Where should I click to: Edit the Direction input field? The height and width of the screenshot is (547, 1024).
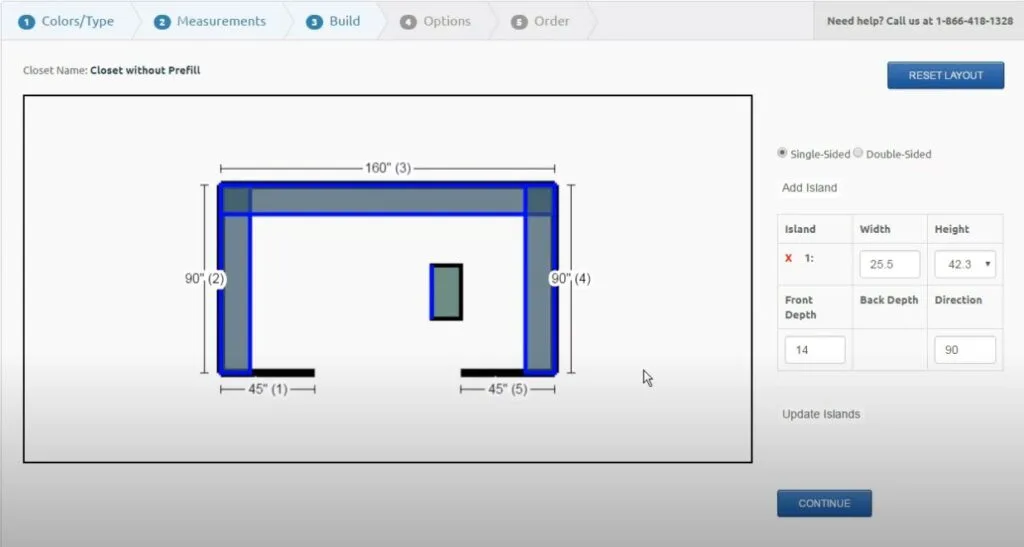coord(965,350)
